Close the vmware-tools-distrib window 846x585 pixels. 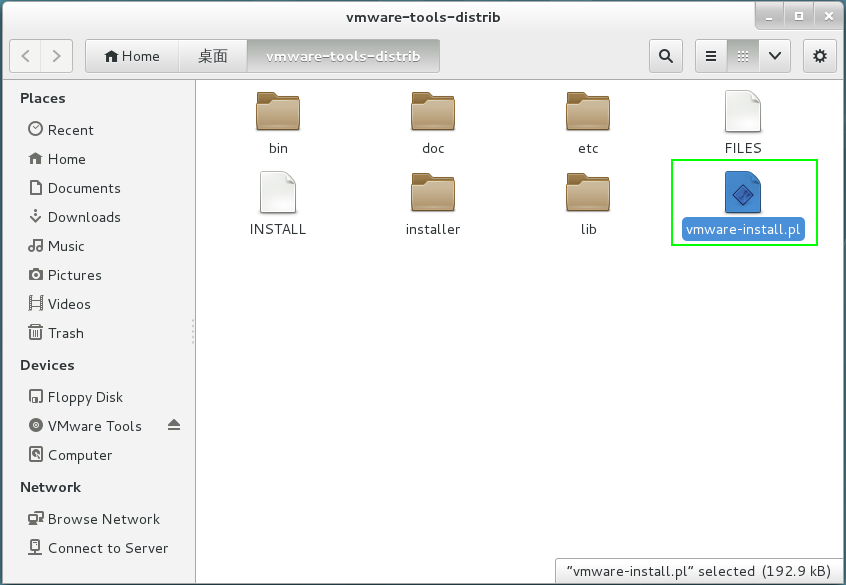(829, 16)
